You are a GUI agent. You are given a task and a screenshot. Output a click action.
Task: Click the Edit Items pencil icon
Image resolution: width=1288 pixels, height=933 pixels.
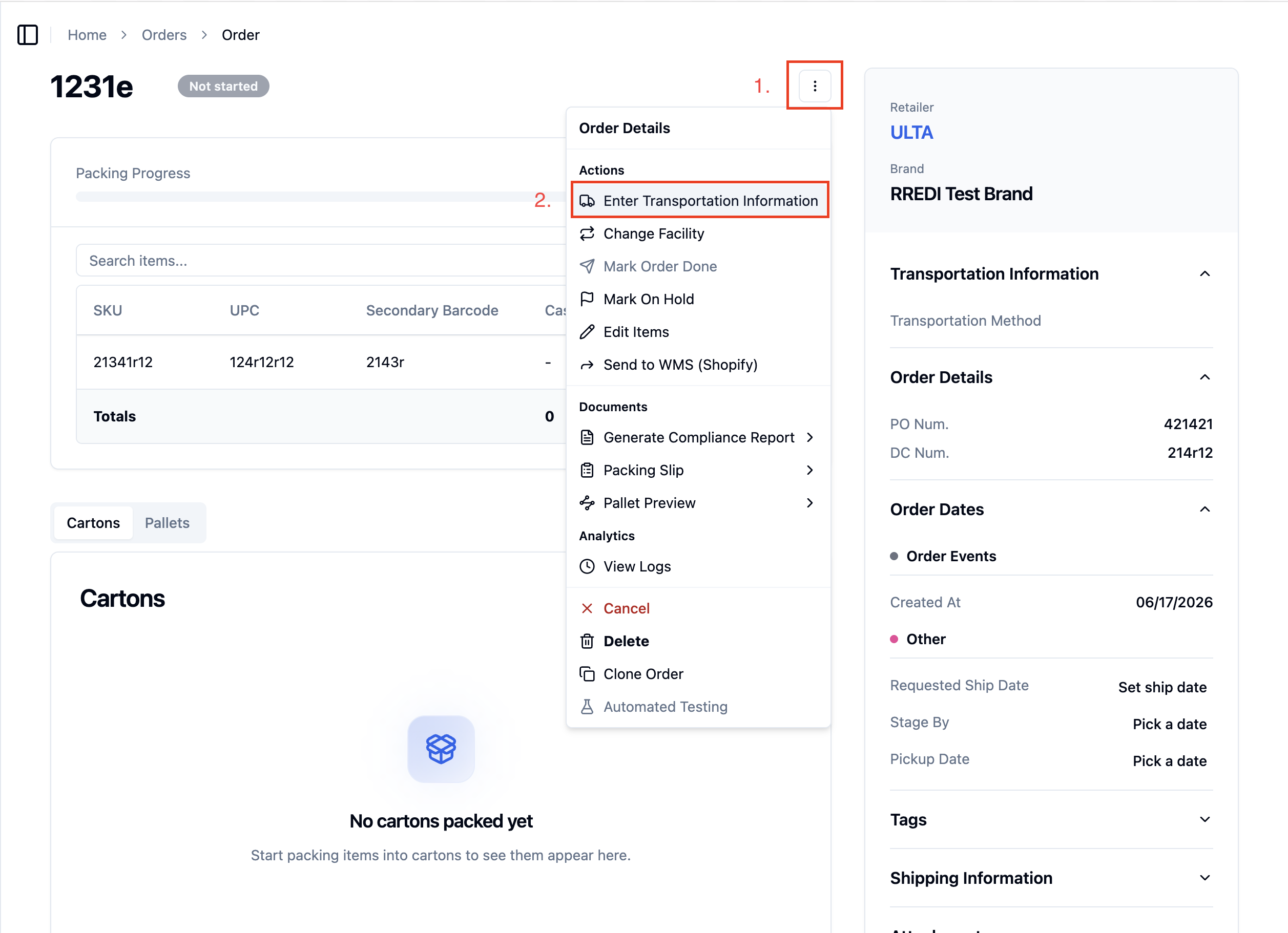(587, 332)
